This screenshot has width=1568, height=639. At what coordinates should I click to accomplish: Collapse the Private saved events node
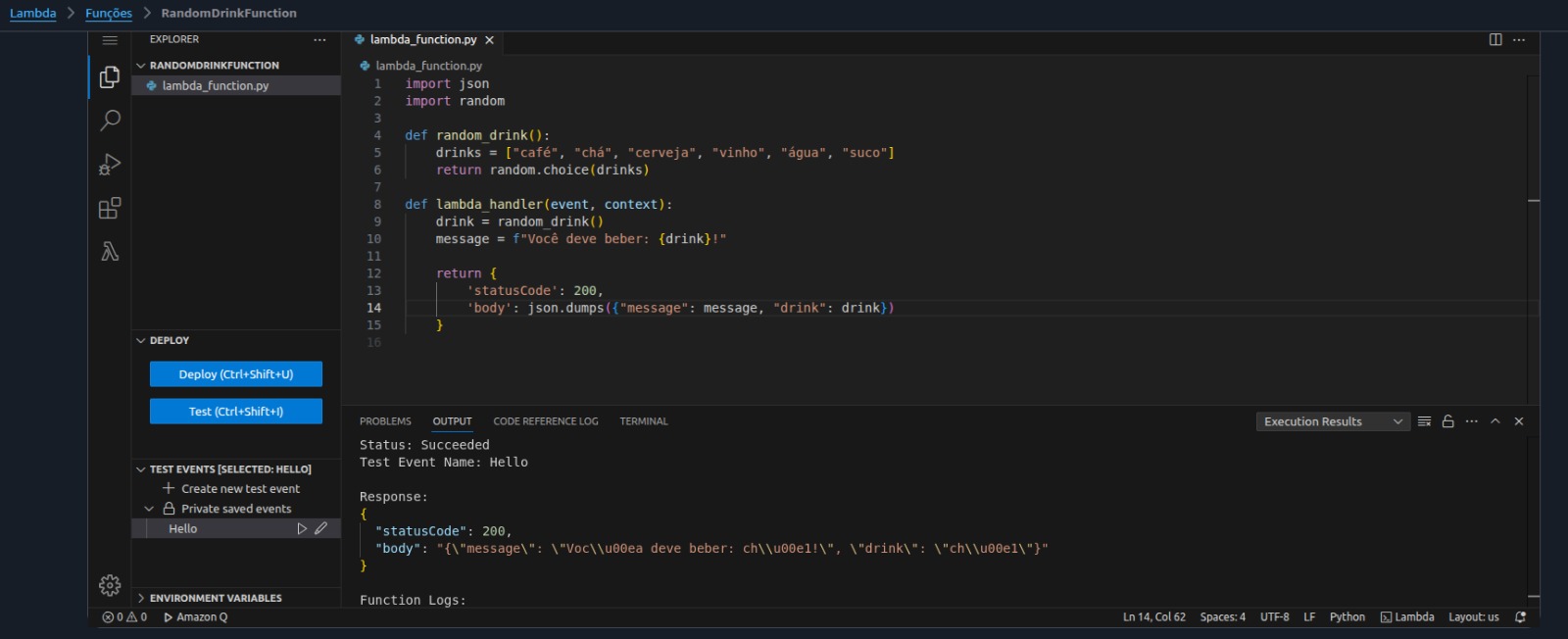[x=149, y=509]
